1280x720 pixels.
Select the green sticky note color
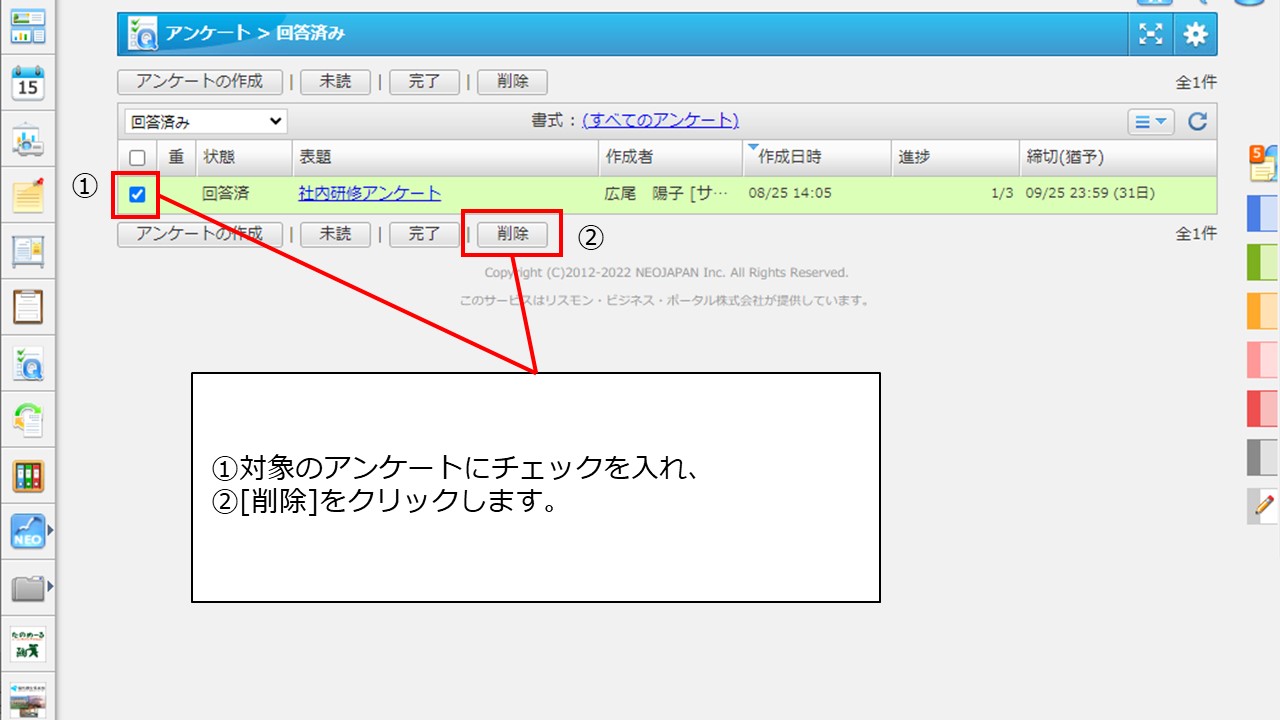point(1262,262)
